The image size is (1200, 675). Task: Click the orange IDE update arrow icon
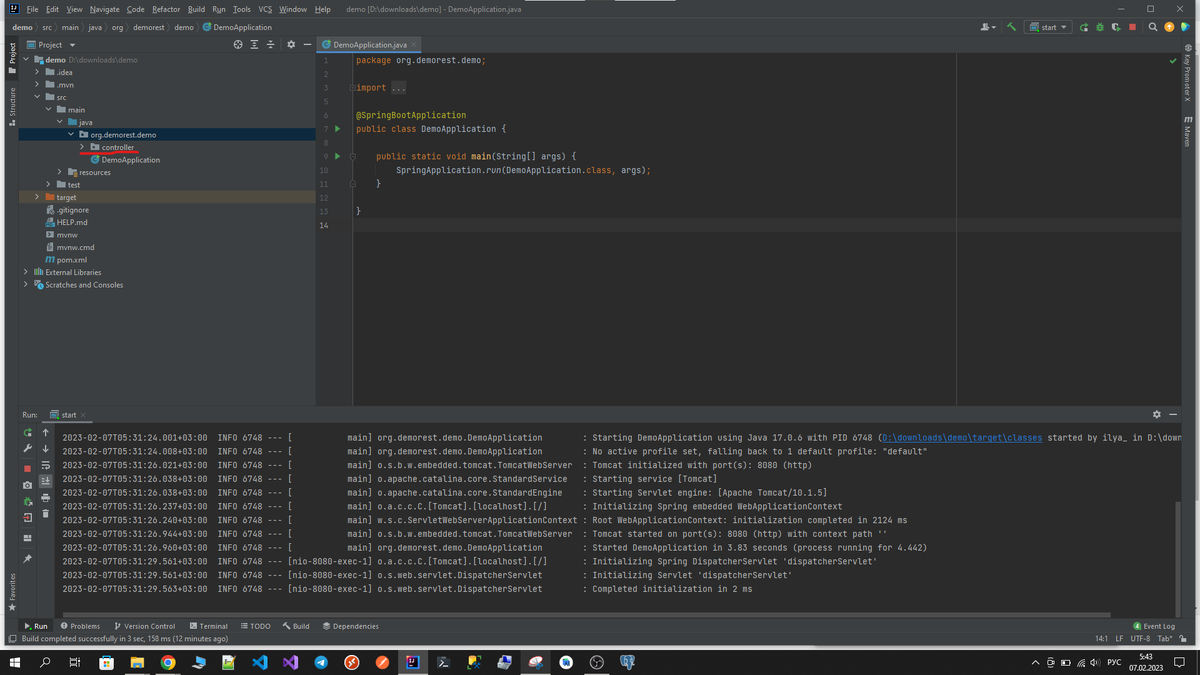[1169, 27]
